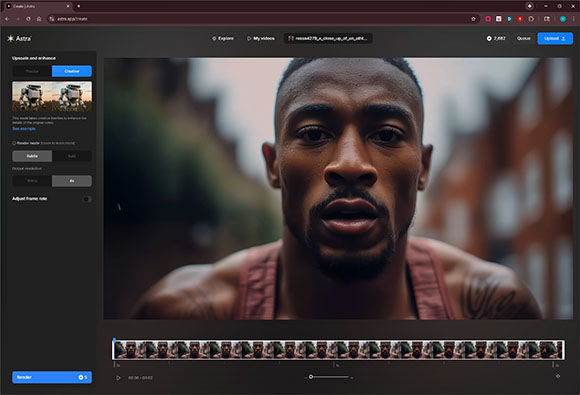Open the Astra logo home link
Image resolution: width=580 pixels, height=395 pixels.
pyautogui.click(x=20, y=38)
